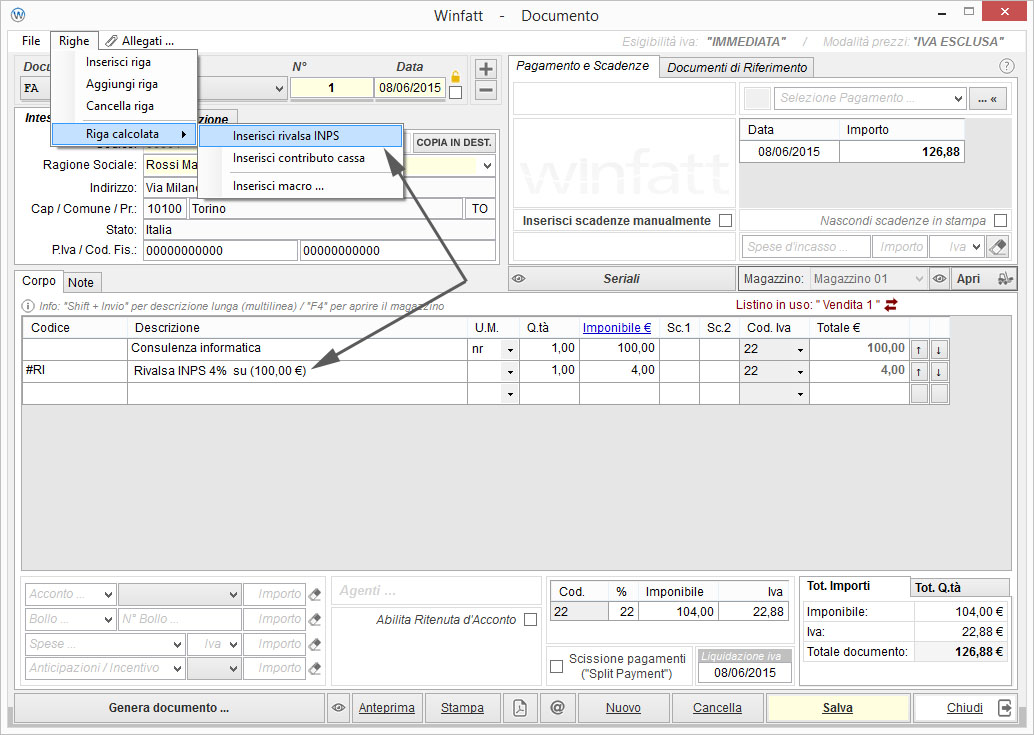Click the eye icon beside Magazzino dropdown
Screen dimensions: 1034x735
click(939, 279)
